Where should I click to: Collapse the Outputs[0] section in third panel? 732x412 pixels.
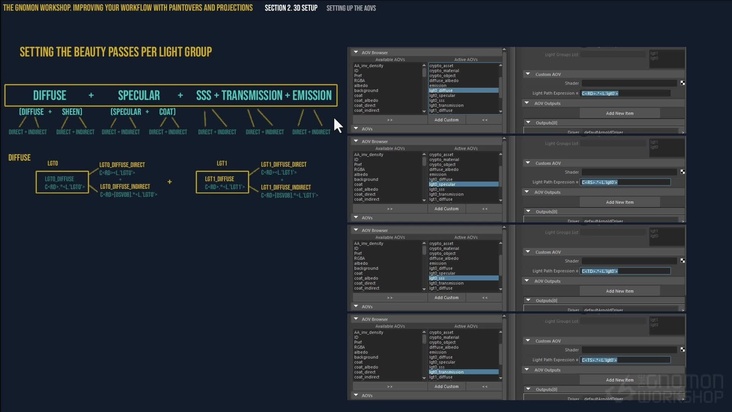click(x=528, y=300)
